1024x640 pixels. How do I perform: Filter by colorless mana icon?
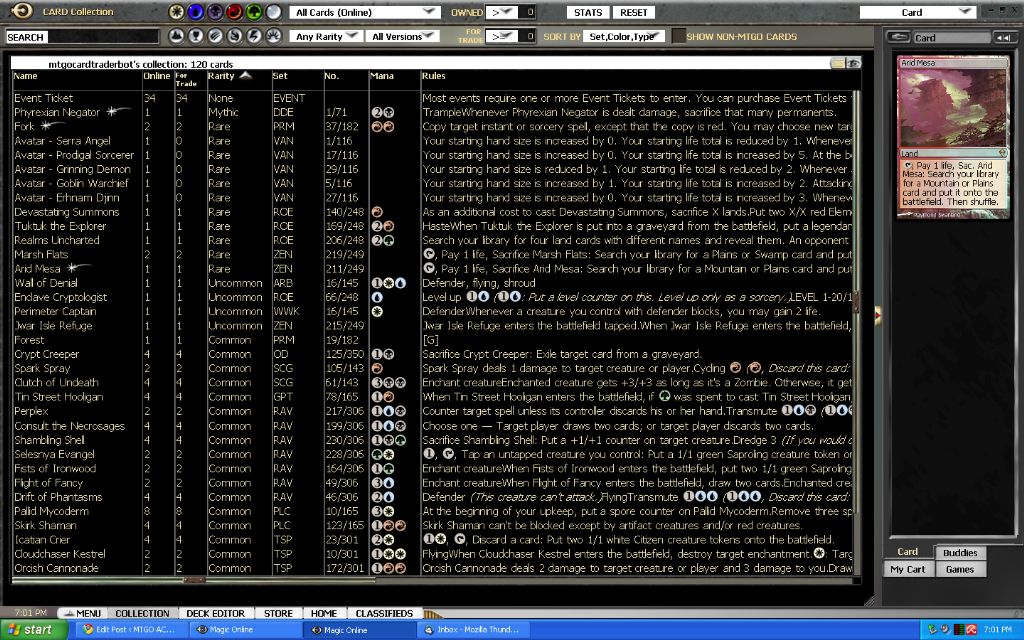click(x=272, y=13)
